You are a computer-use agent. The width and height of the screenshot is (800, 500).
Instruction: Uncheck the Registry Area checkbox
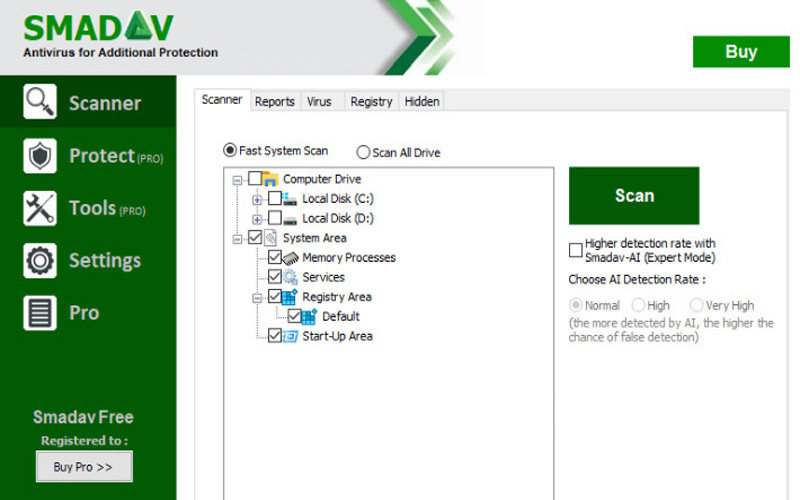[x=274, y=296]
